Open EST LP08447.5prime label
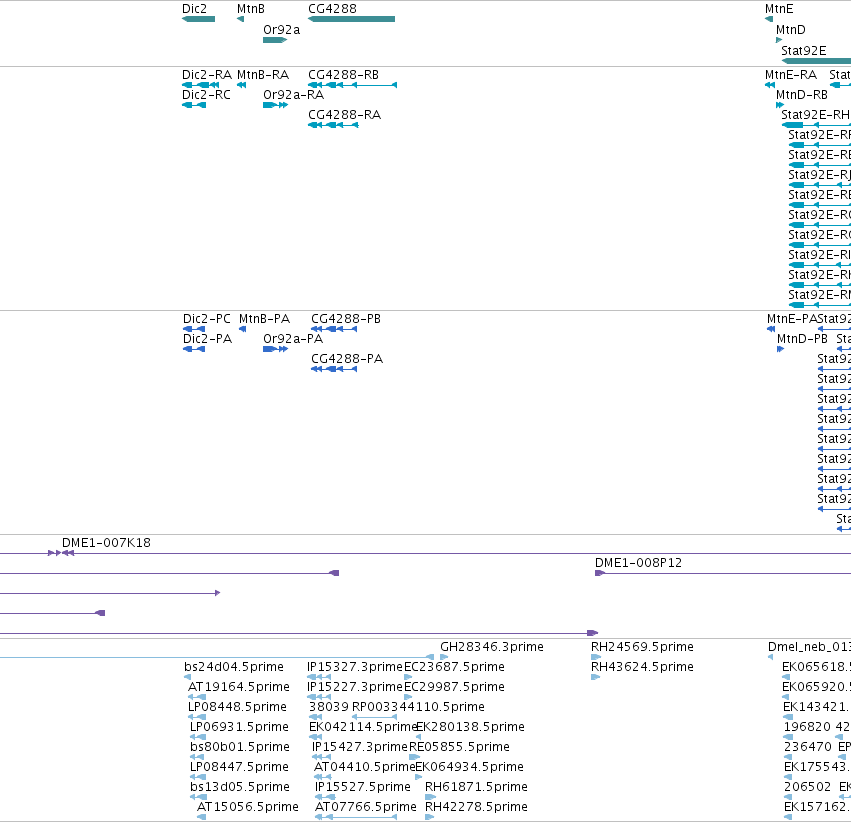The width and height of the screenshot is (851, 822). pyautogui.click(x=239, y=767)
